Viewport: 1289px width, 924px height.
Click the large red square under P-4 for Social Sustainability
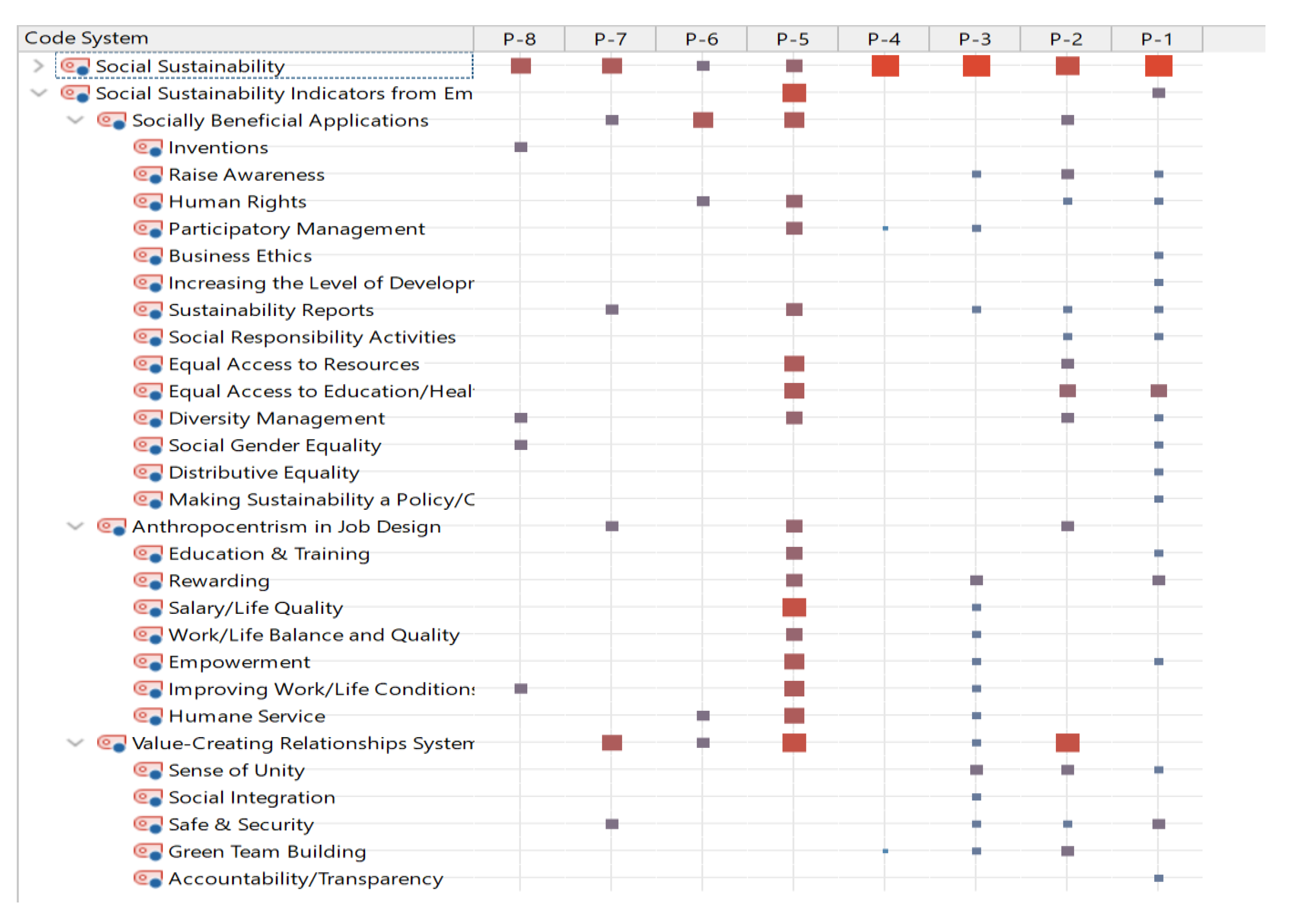(x=885, y=66)
